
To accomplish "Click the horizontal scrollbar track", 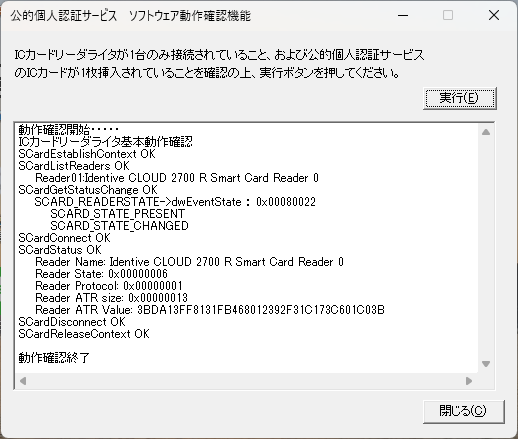I will point(246,381).
